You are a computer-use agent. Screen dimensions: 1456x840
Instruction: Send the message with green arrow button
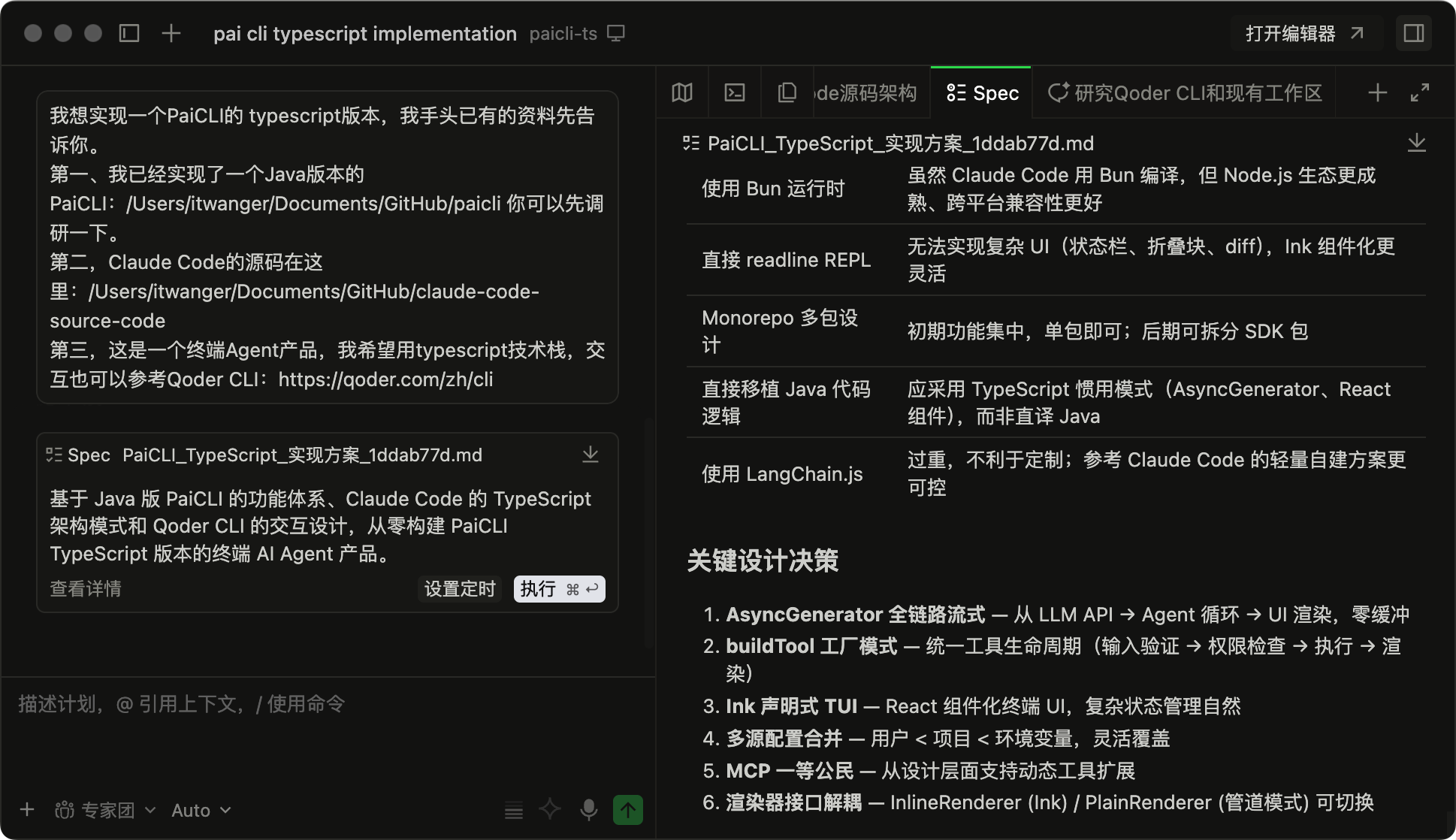pyautogui.click(x=628, y=810)
